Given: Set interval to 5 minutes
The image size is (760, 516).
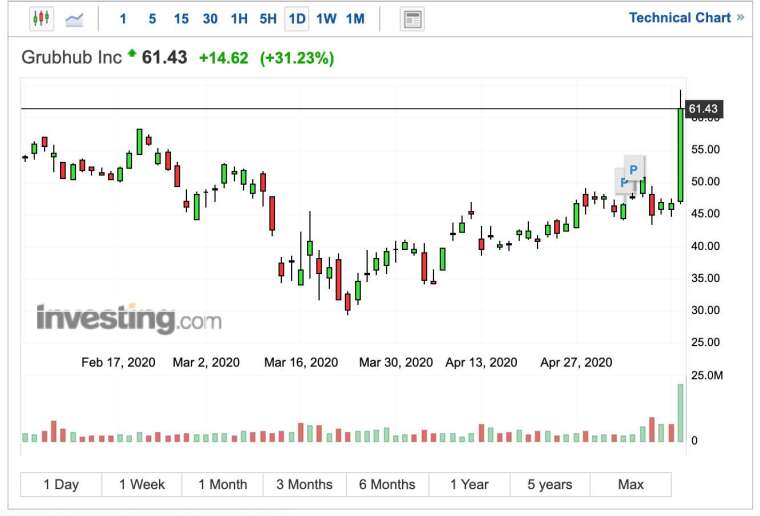Looking at the screenshot, I should pos(152,19).
